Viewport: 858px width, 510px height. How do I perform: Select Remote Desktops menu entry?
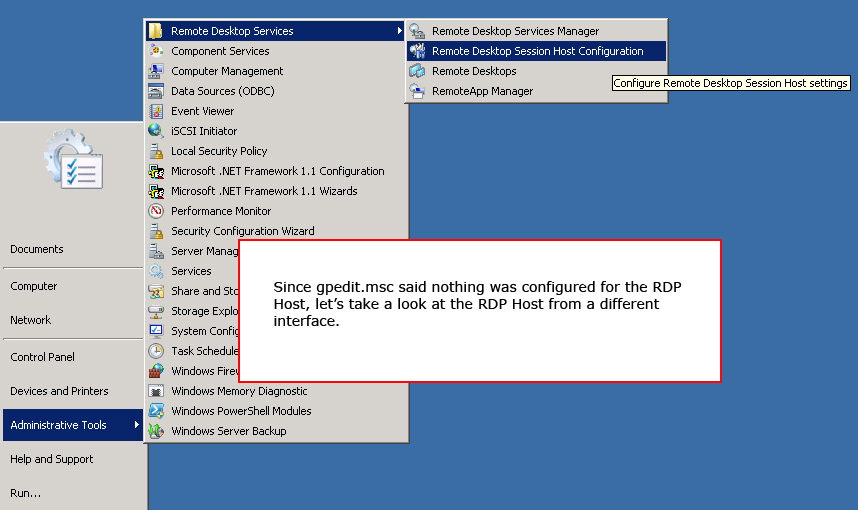click(x=536, y=71)
